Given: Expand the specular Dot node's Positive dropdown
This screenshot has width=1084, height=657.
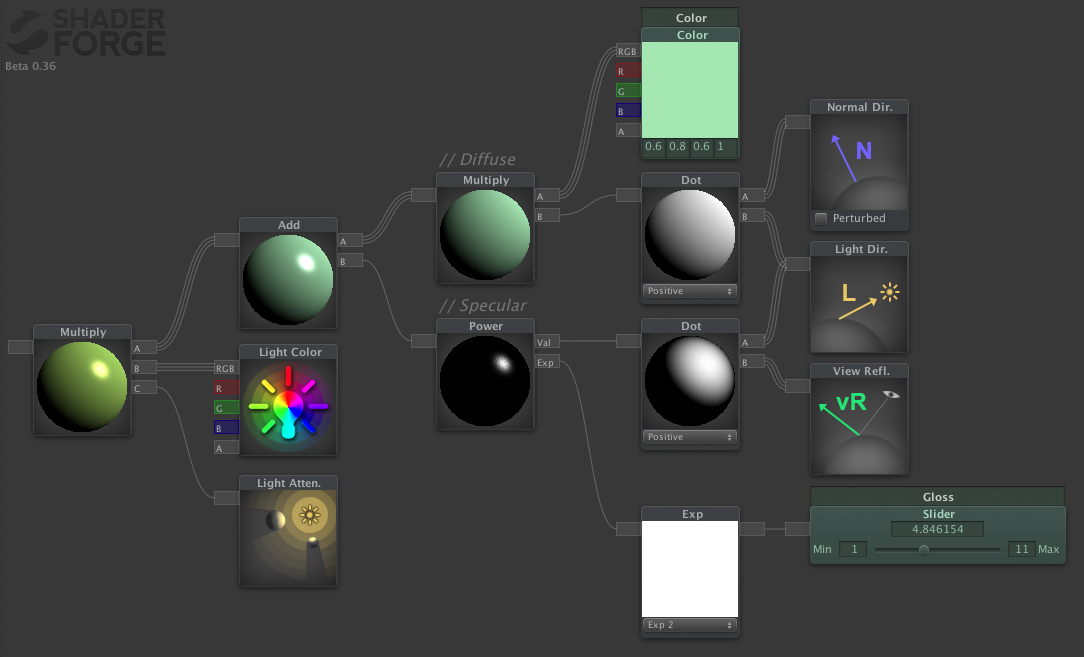Looking at the screenshot, I should (x=690, y=437).
